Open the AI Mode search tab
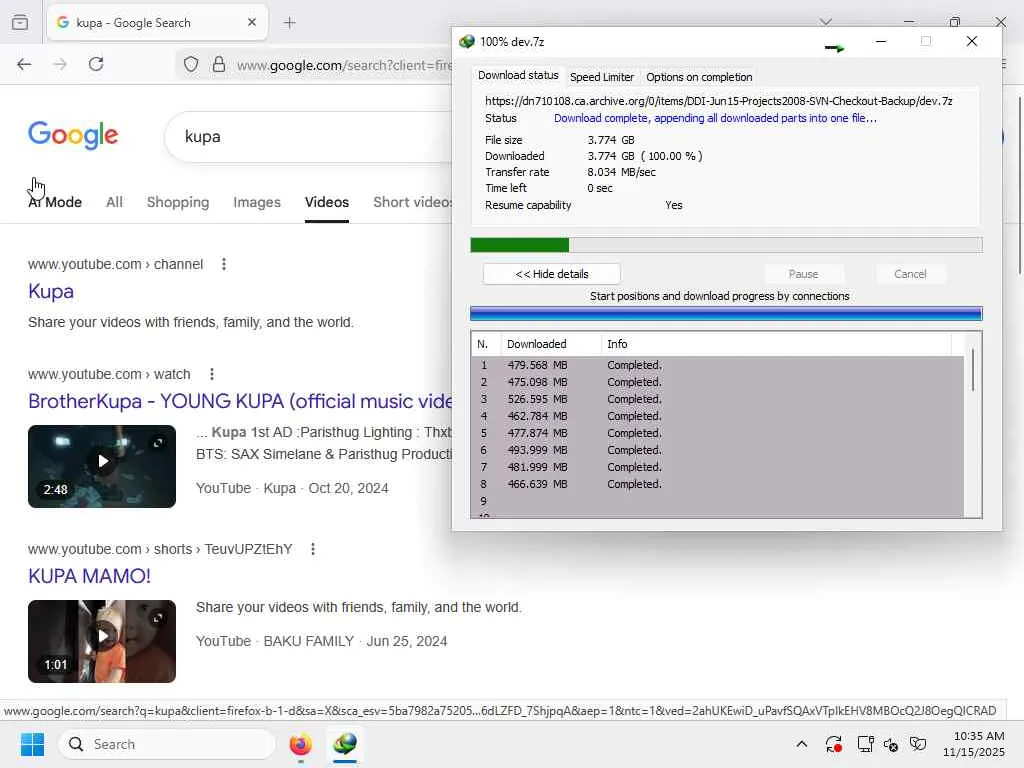This screenshot has height=768, width=1024. [55, 202]
